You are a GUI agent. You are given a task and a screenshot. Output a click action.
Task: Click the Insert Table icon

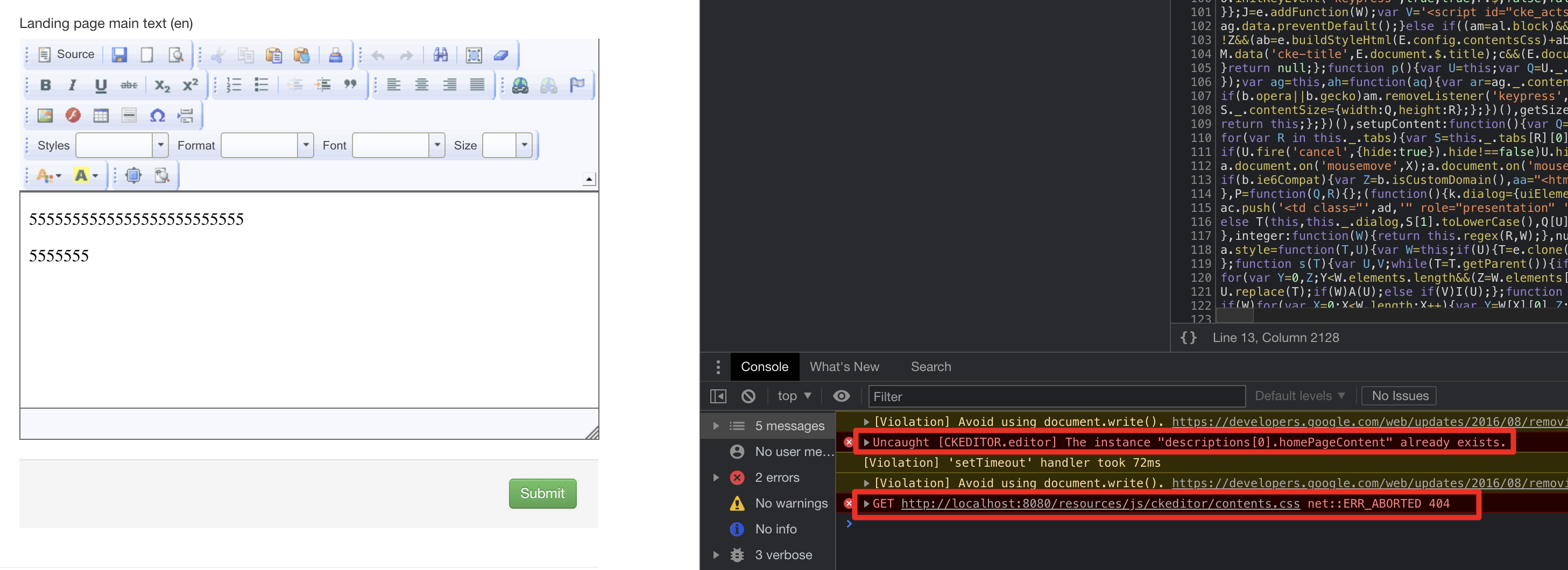click(x=101, y=115)
